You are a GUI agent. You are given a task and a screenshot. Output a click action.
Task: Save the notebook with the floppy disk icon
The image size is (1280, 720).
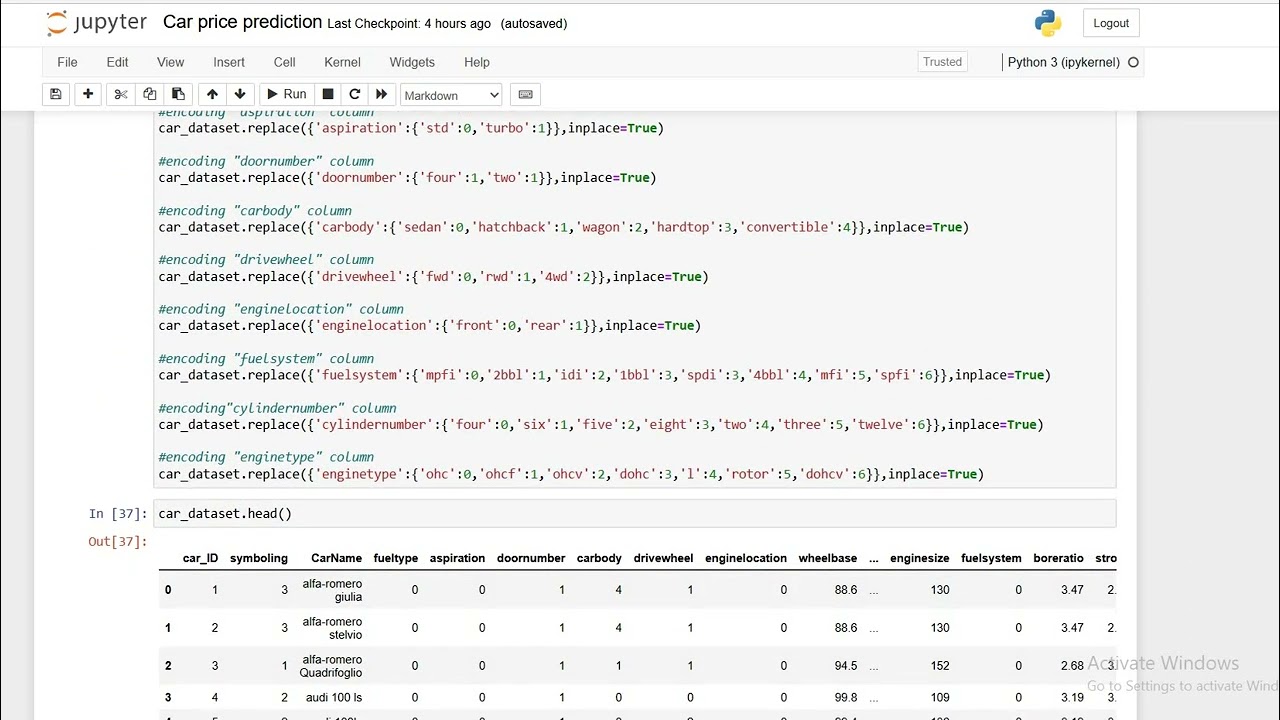click(x=56, y=94)
